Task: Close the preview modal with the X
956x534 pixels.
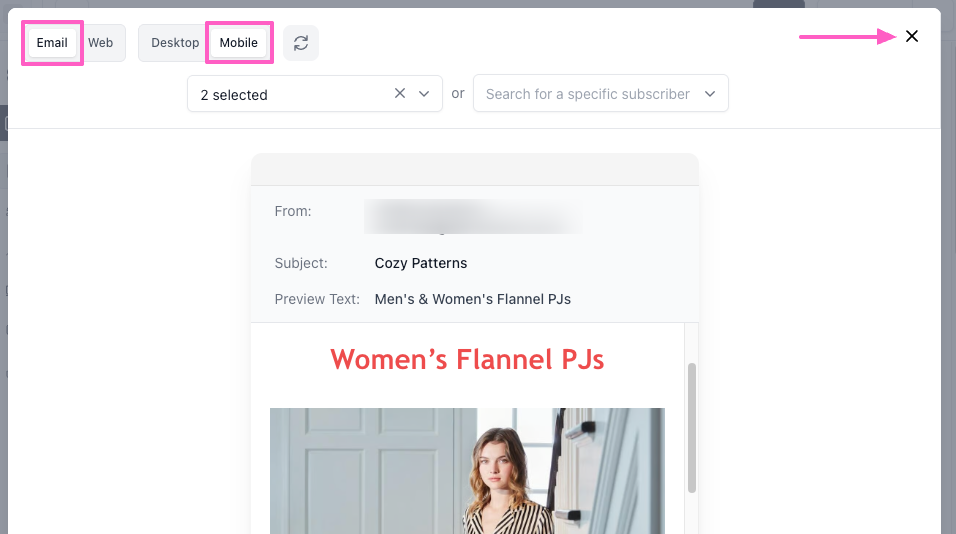Action: pyautogui.click(x=911, y=37)
